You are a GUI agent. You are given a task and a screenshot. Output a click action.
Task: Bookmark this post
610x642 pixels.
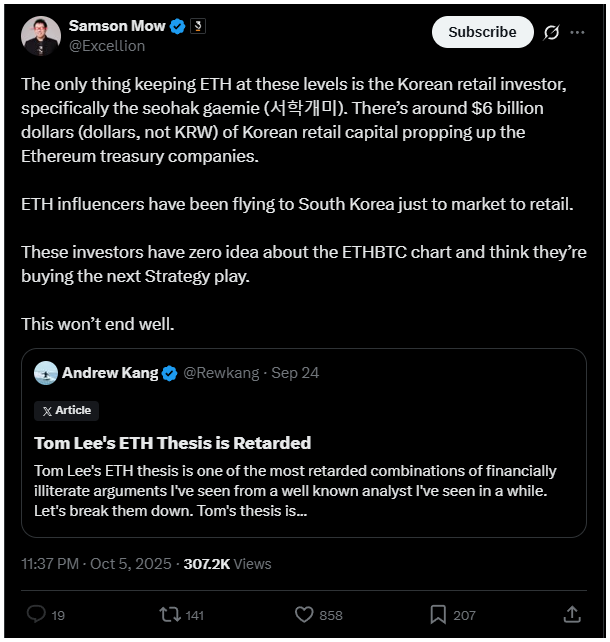point(438,614)
